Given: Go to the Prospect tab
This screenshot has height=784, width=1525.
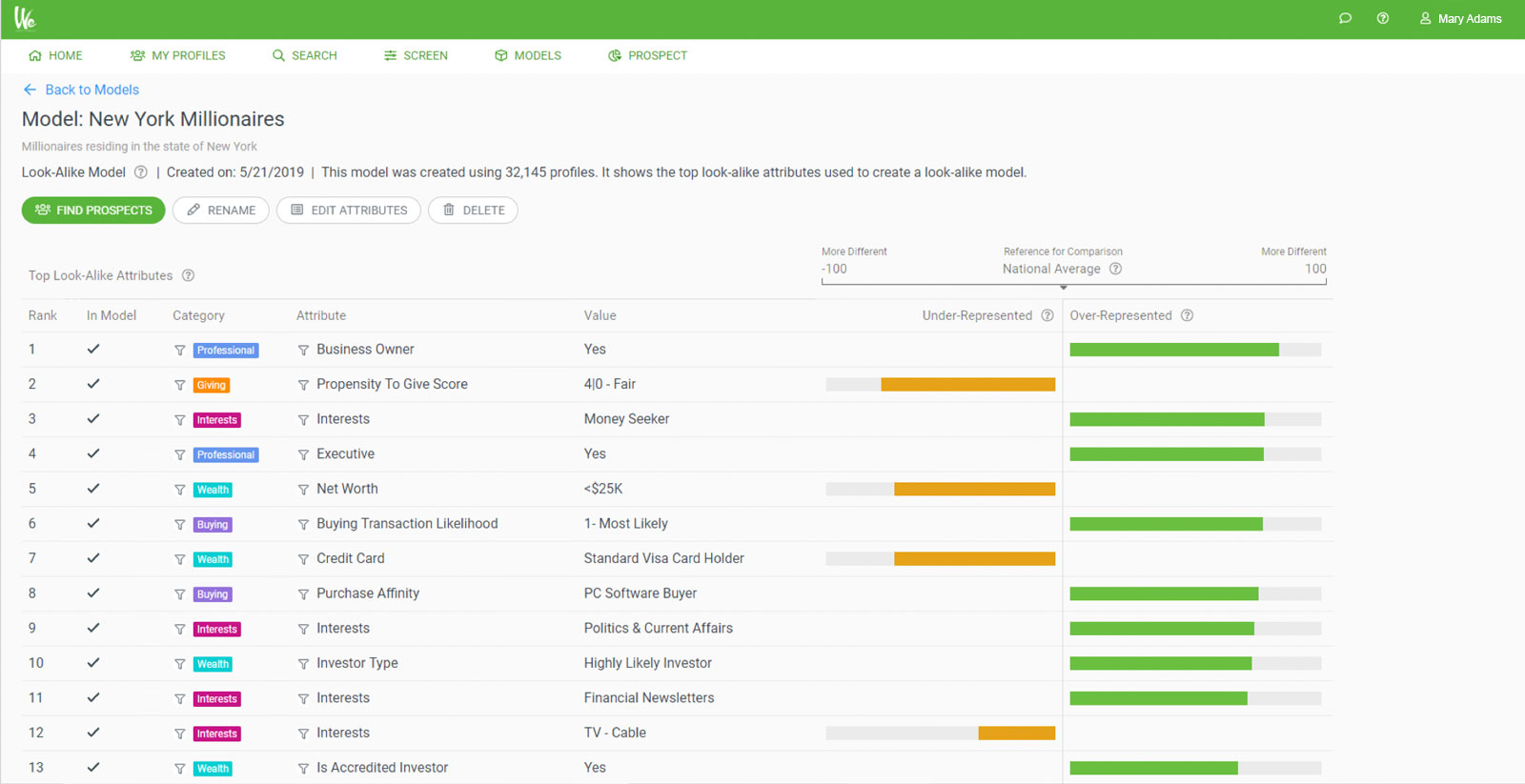Looking at the screenshot, I should tap(648, 55).
